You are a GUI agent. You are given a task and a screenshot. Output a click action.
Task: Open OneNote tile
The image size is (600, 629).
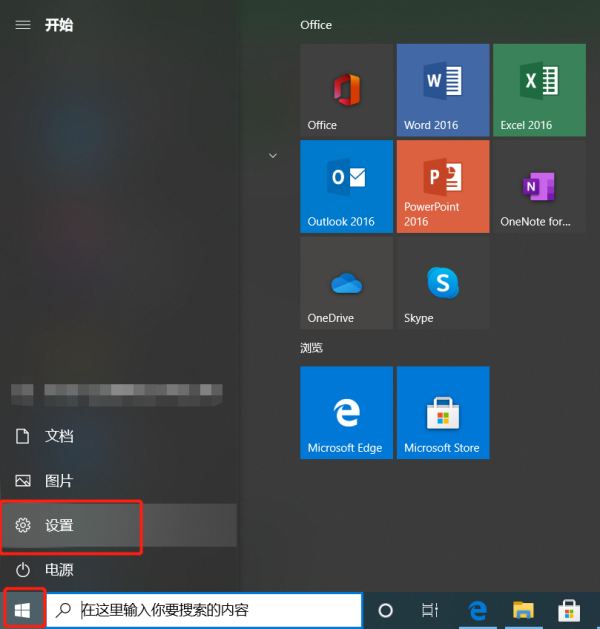539,186
